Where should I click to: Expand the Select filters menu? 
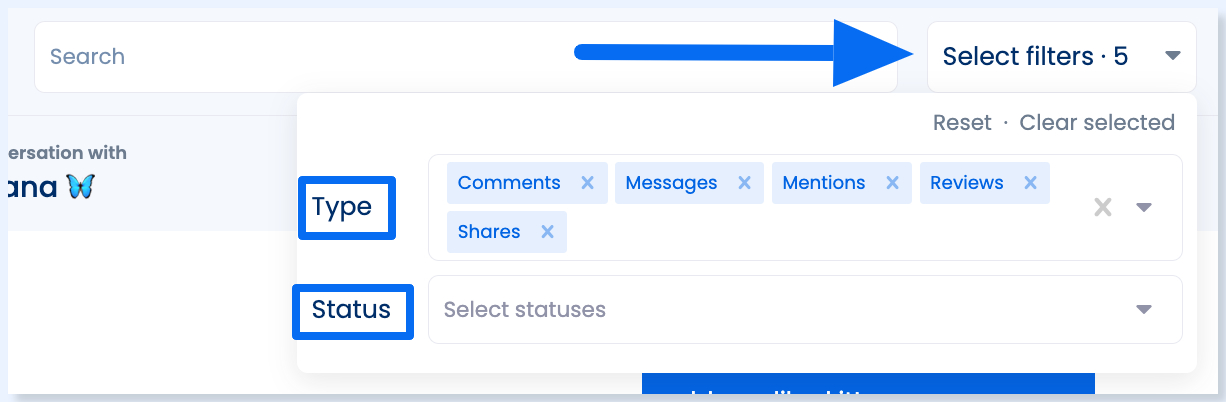(x=1062, y=57)
